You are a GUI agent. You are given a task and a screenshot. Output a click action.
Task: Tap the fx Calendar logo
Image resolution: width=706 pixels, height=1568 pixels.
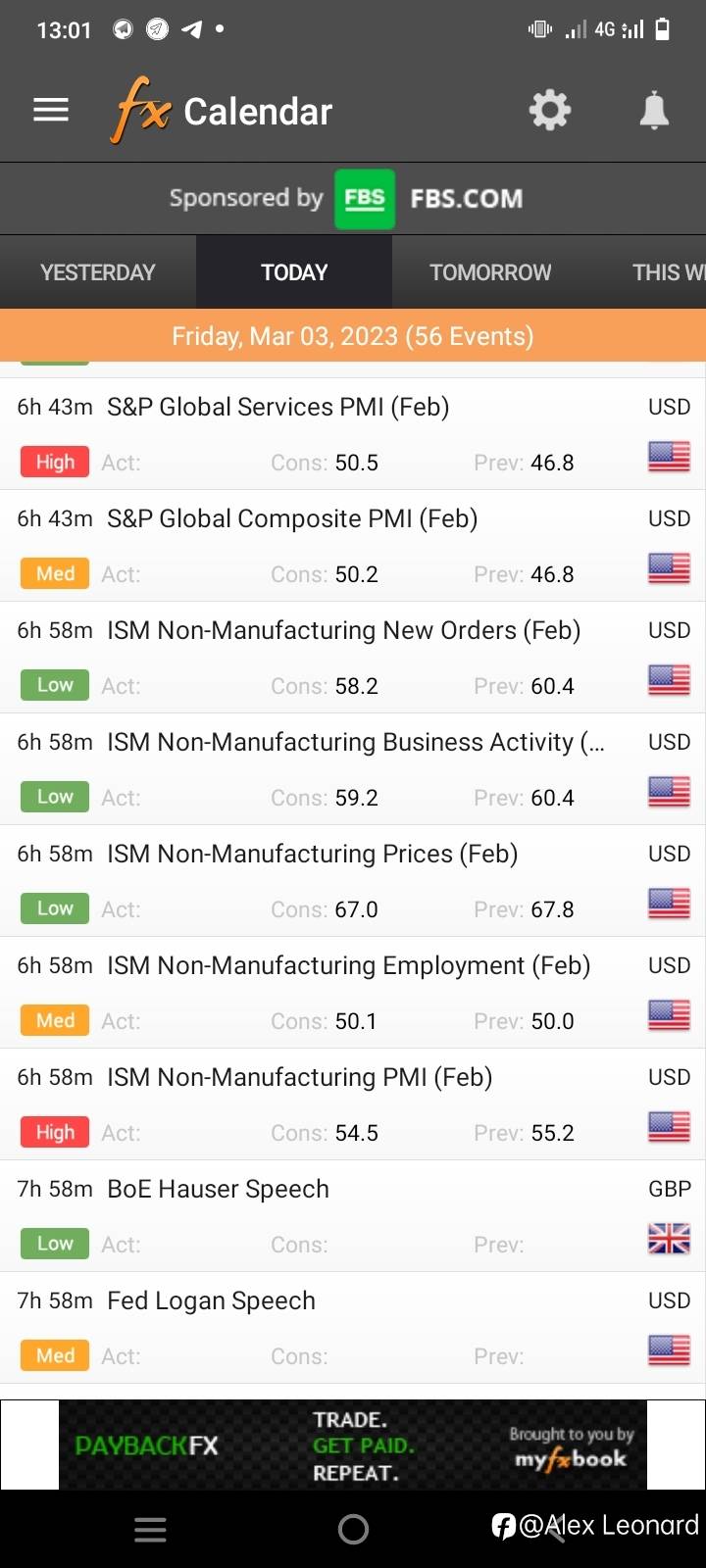click(x=224, y=111)
